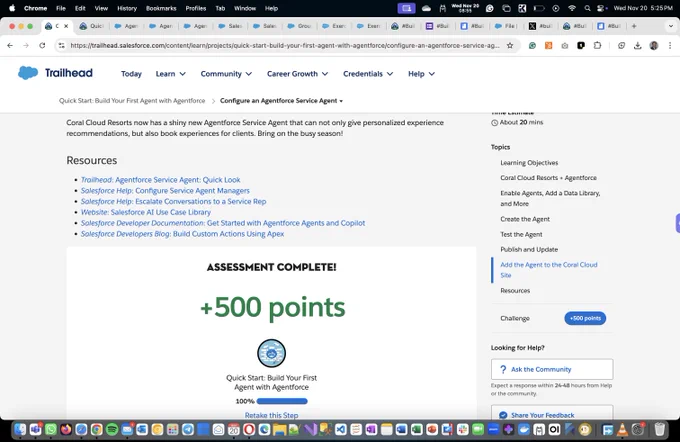Switch to the Grou tab

299,26
